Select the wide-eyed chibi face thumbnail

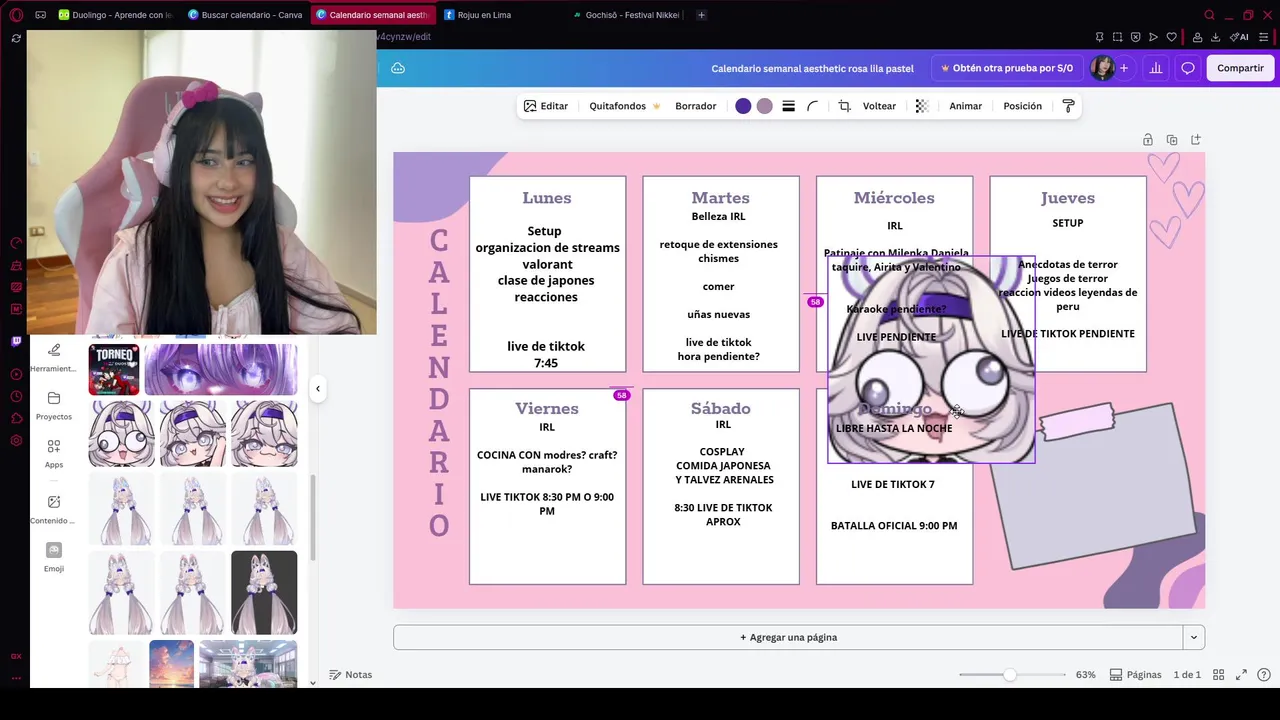122,434
